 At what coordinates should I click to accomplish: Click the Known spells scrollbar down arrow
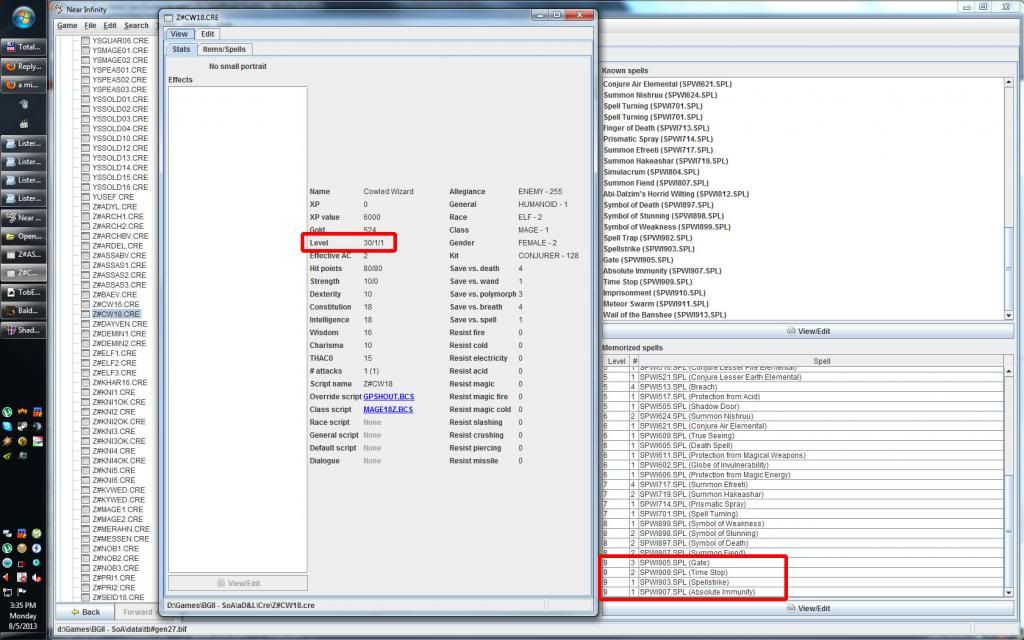point(1009,314)
